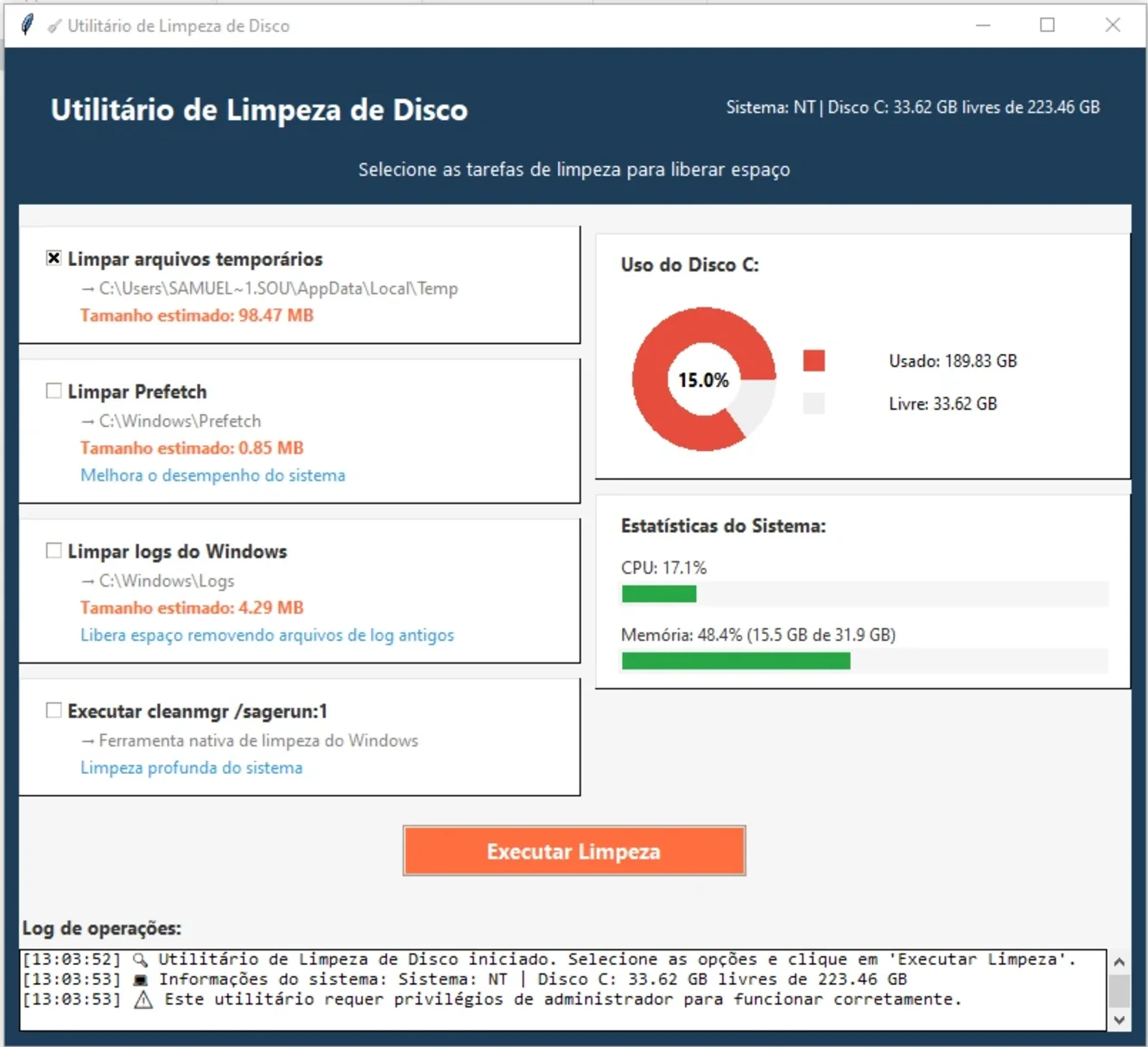Click 'Melhora o desempenho do sistema' text
Screen dimensions: 1148x1047
pyautogui.click(x=212, y=475)
